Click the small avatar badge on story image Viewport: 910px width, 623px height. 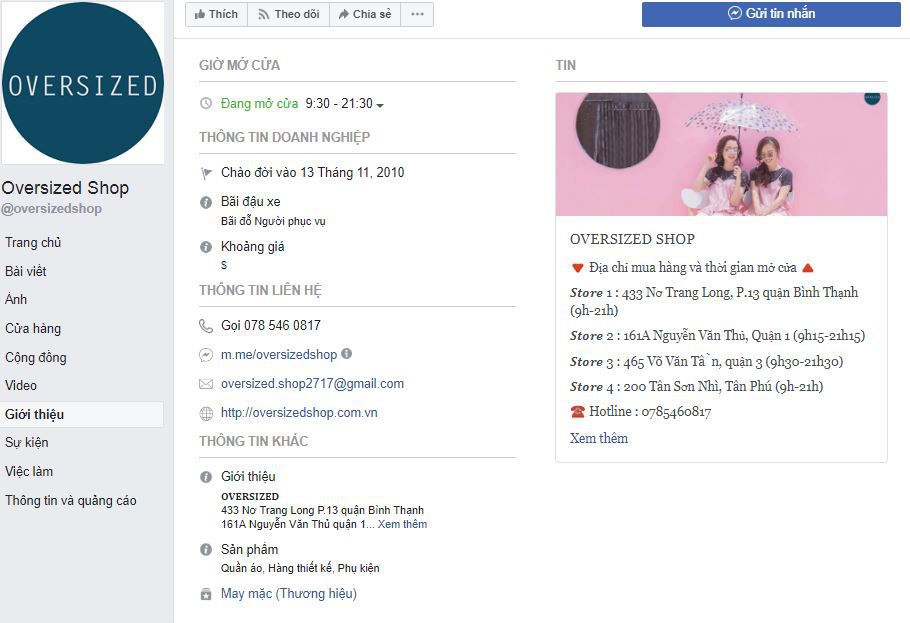[872, 98]
